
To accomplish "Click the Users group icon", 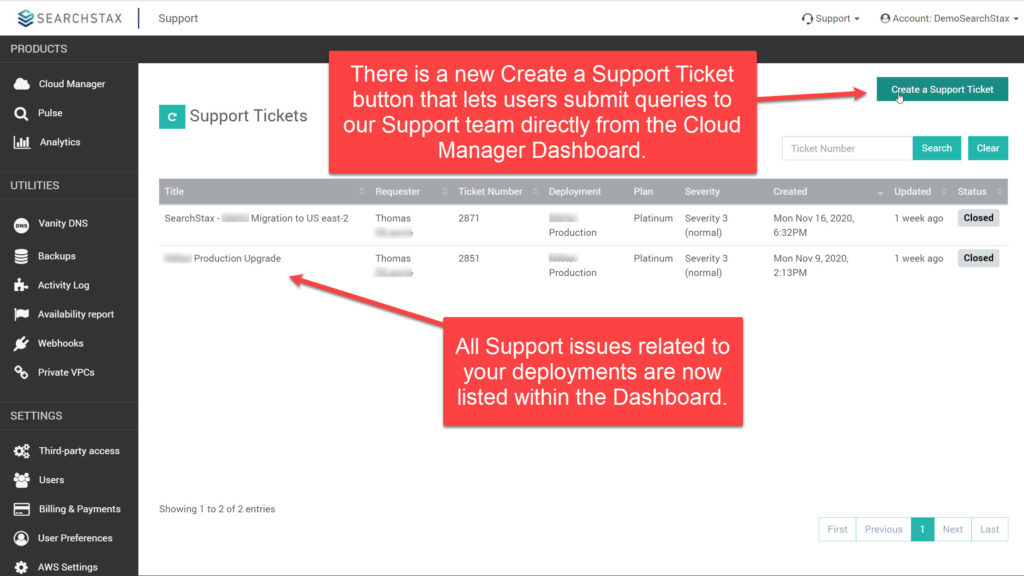I will [x=22, y=480].
